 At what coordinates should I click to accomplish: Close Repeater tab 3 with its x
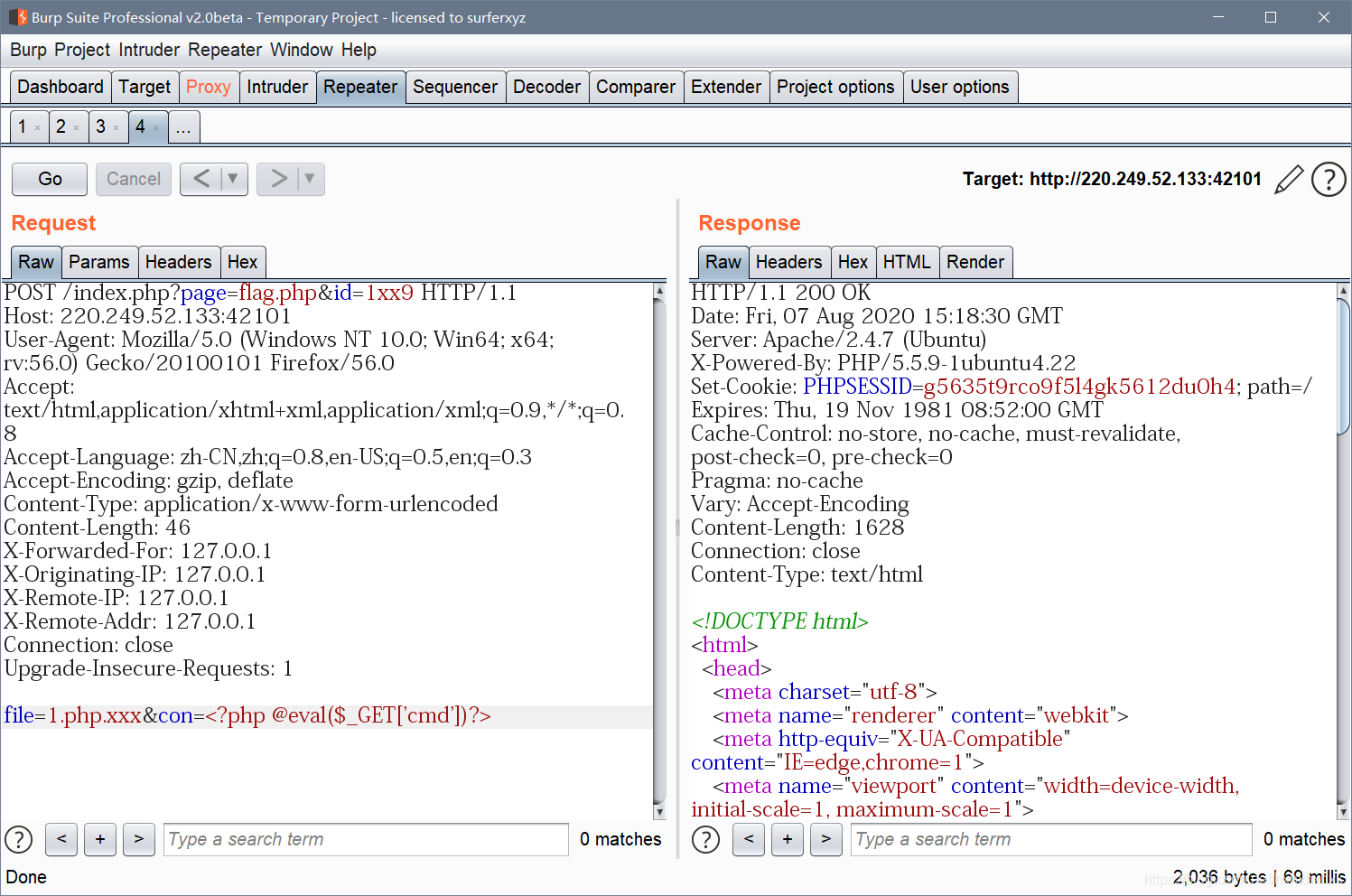click(x=116, y=128)
